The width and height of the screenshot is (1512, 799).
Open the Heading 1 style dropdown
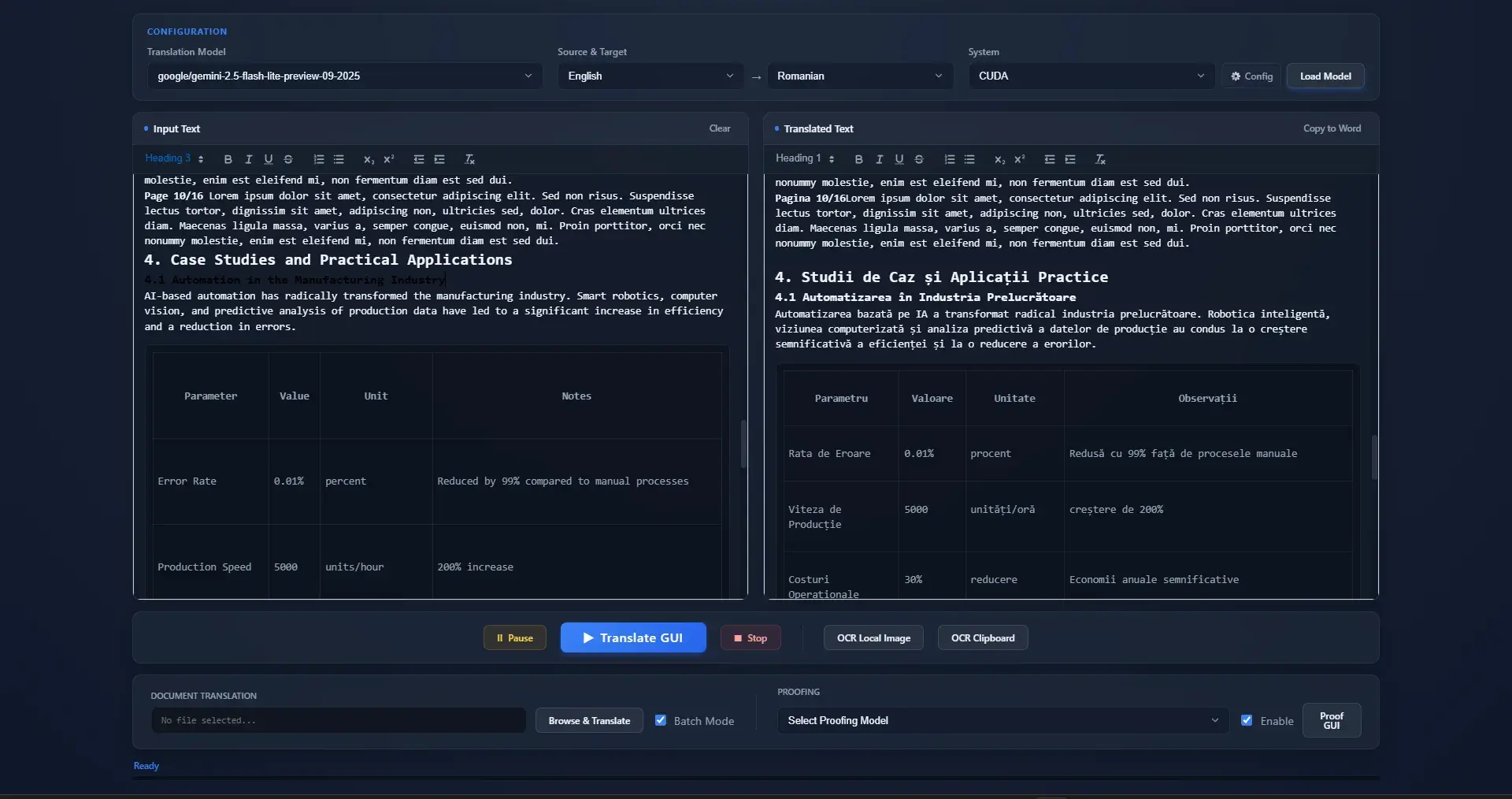click(805, 158)
